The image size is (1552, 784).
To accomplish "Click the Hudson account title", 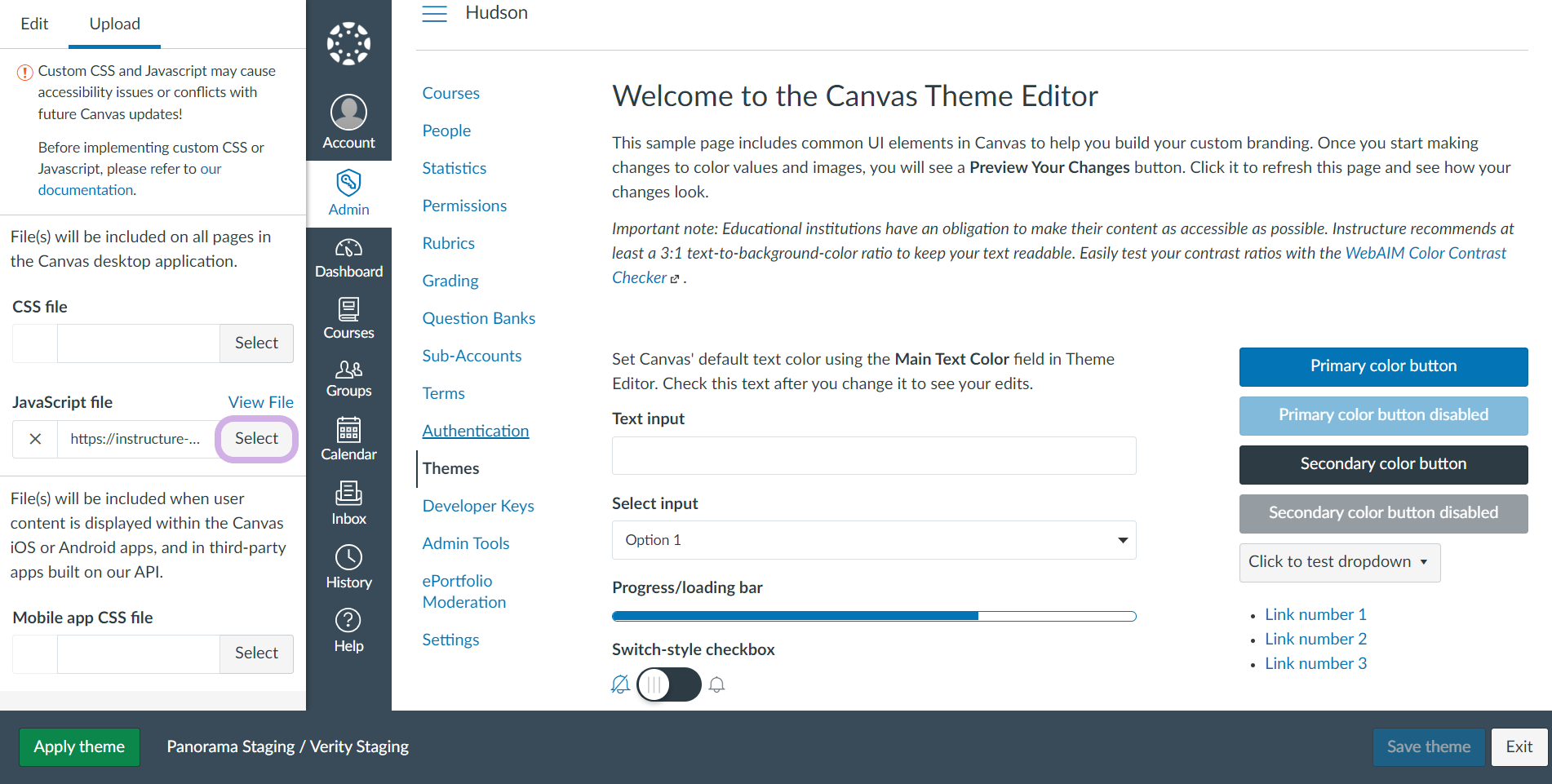I will tap(496, 13).
